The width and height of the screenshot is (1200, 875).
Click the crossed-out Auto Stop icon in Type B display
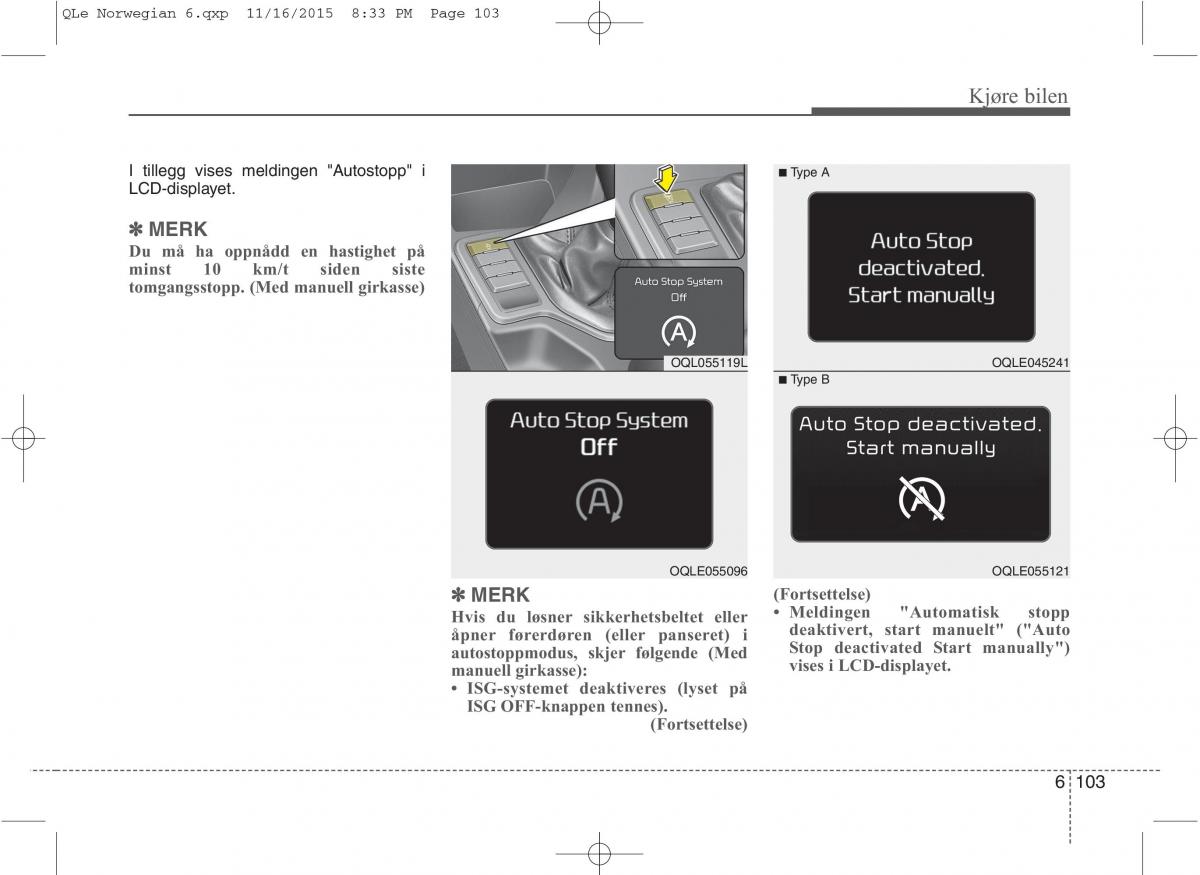[921, 499]
